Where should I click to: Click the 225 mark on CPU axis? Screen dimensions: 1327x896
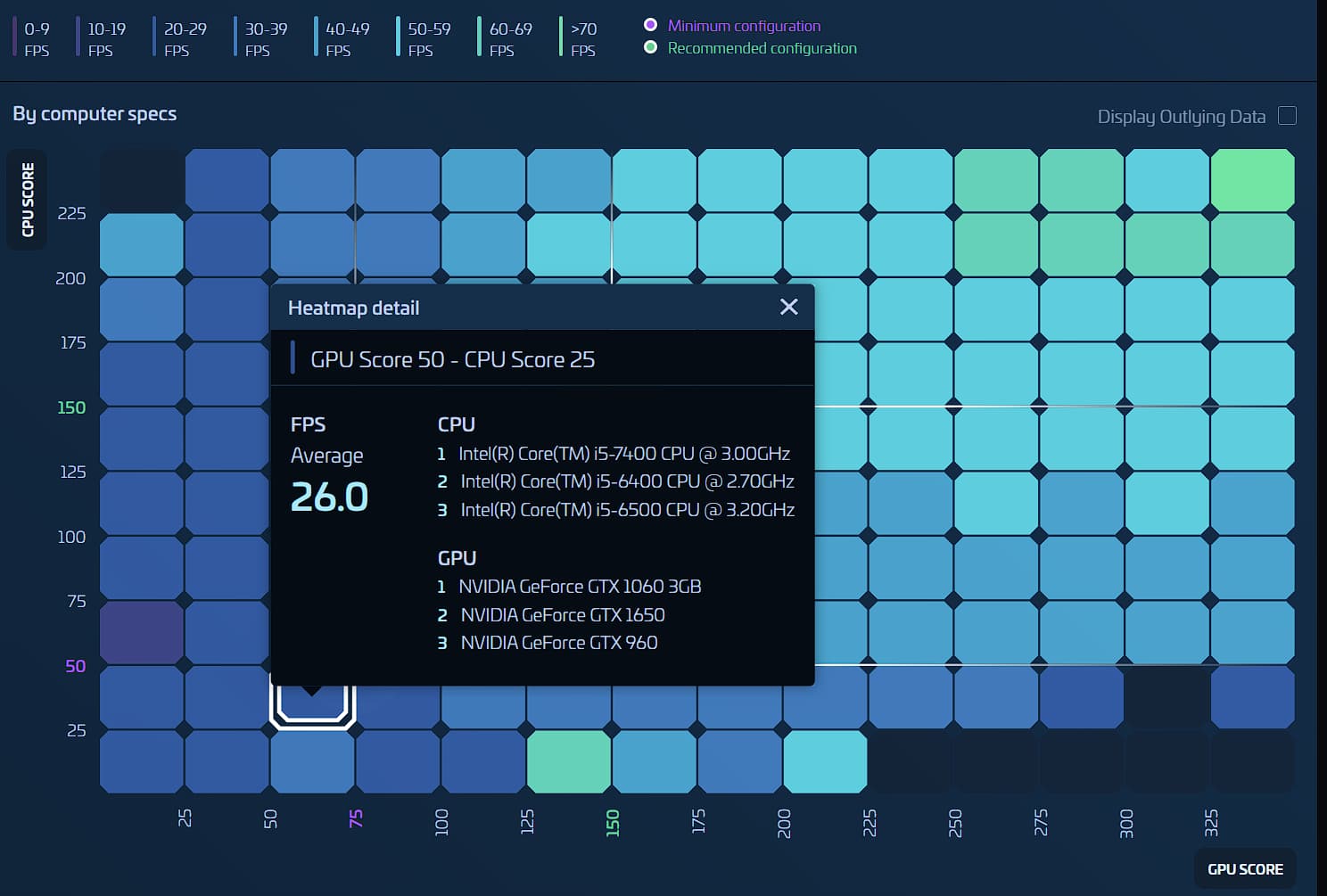pos(71,213)
